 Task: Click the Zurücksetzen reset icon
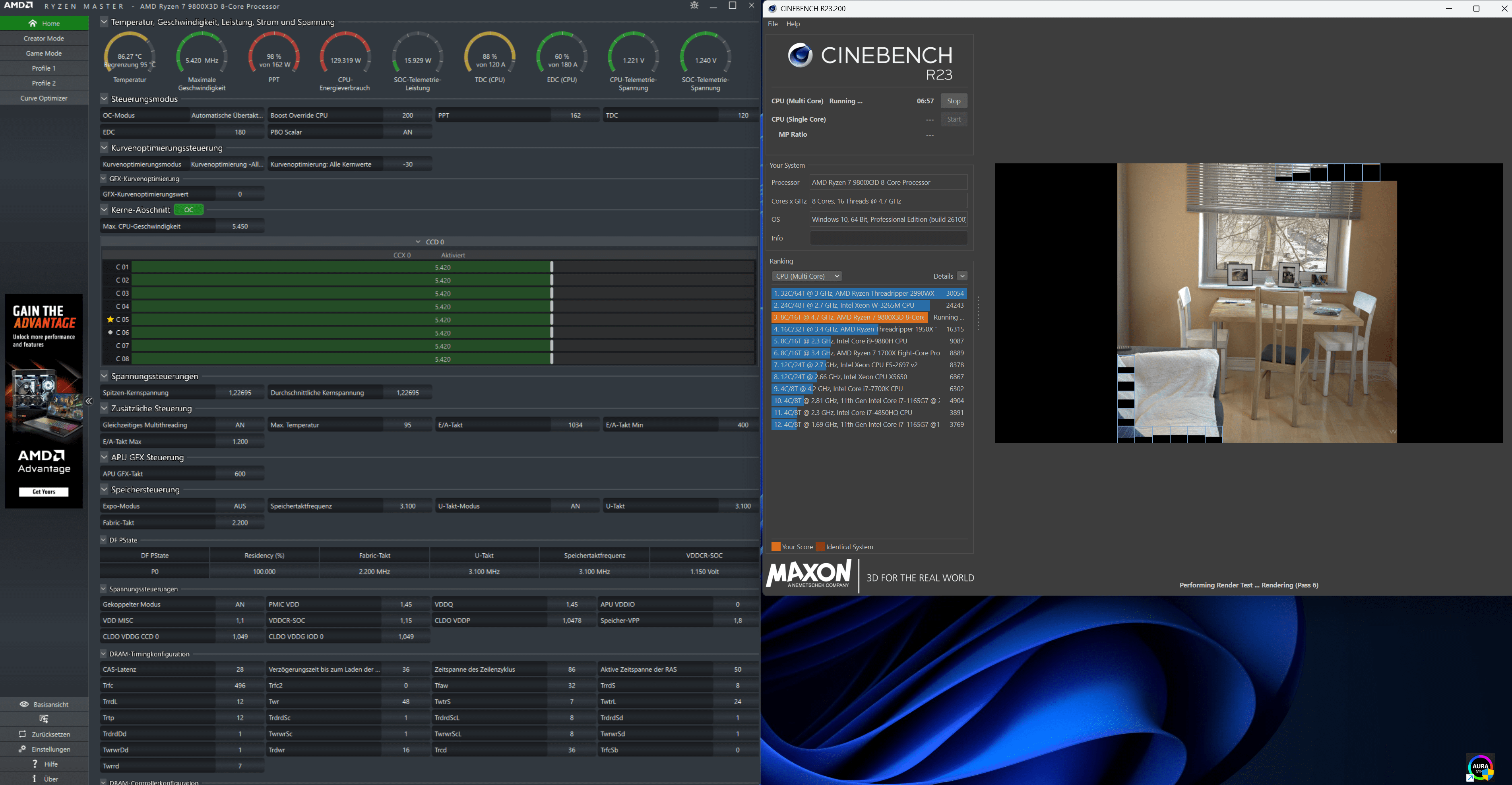click(x=22, y=734)
